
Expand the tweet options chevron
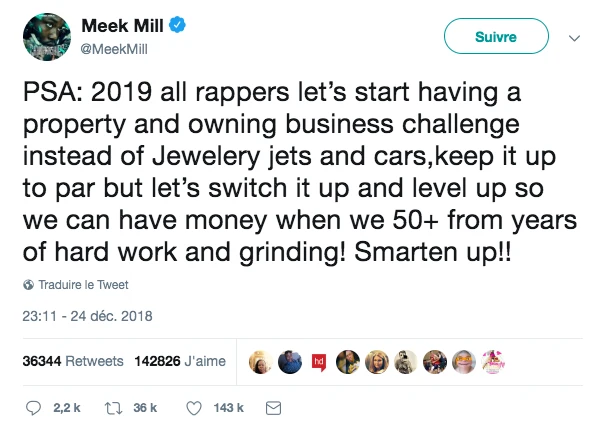[x=574, y=38]
